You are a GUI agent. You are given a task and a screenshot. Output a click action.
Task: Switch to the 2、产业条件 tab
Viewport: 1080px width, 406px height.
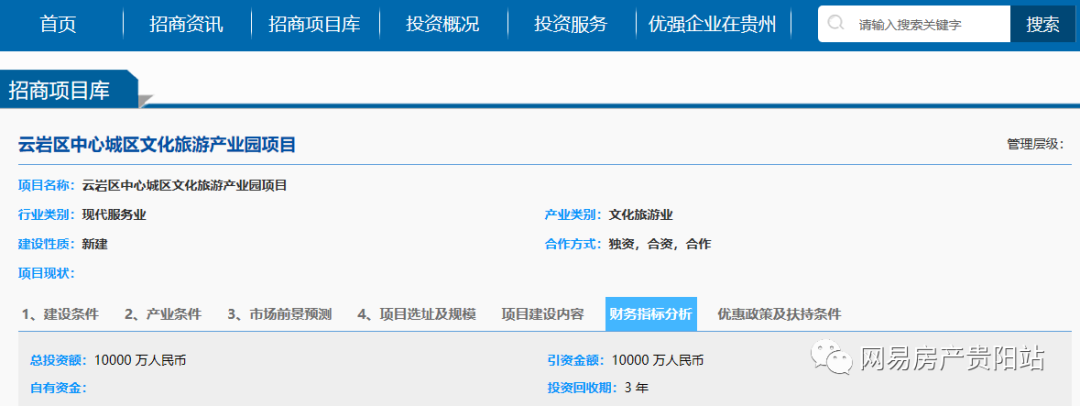pyautogui.click(x=163, y=314)
